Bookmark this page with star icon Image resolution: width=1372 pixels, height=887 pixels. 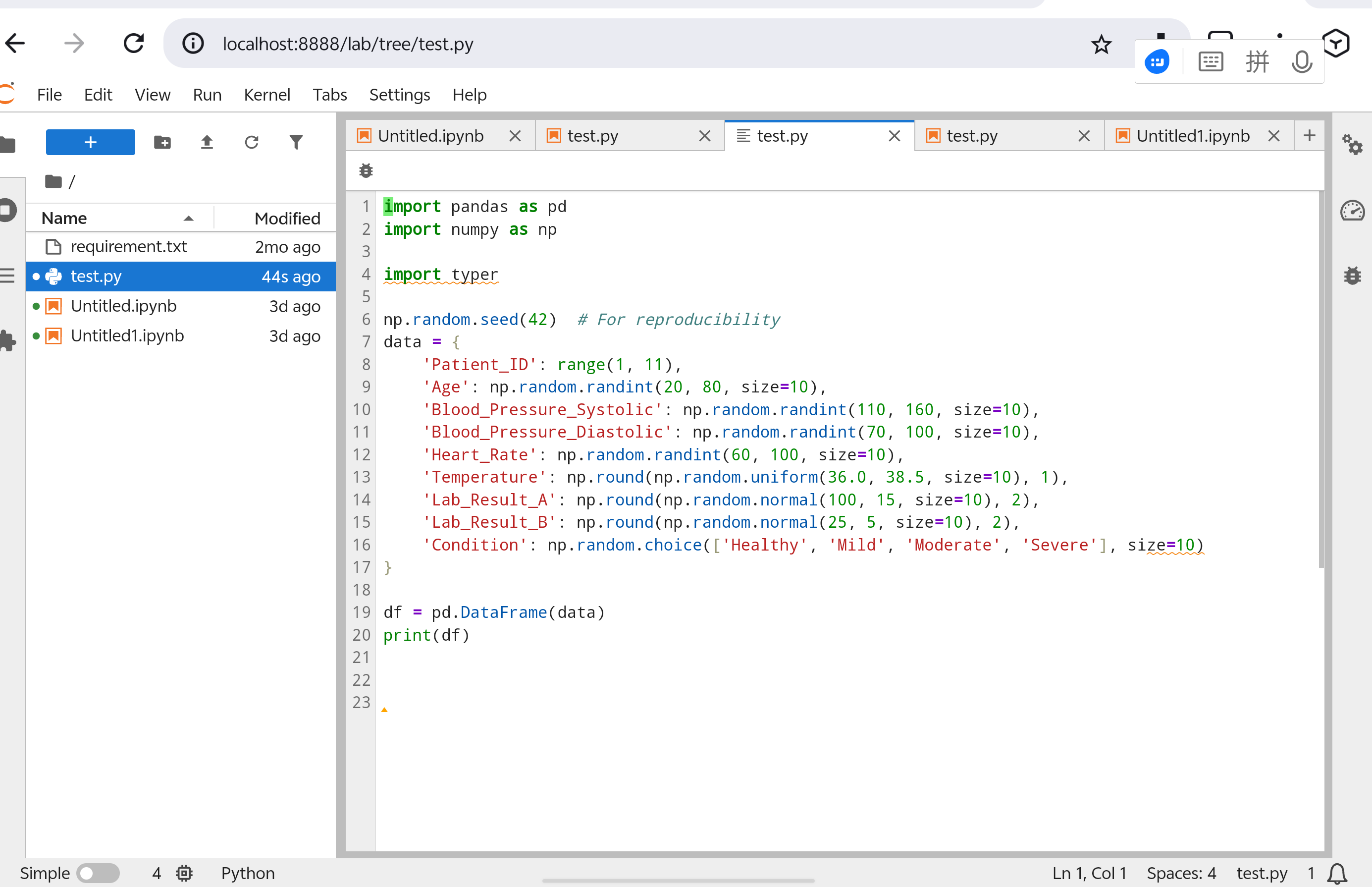point(1101,44)
